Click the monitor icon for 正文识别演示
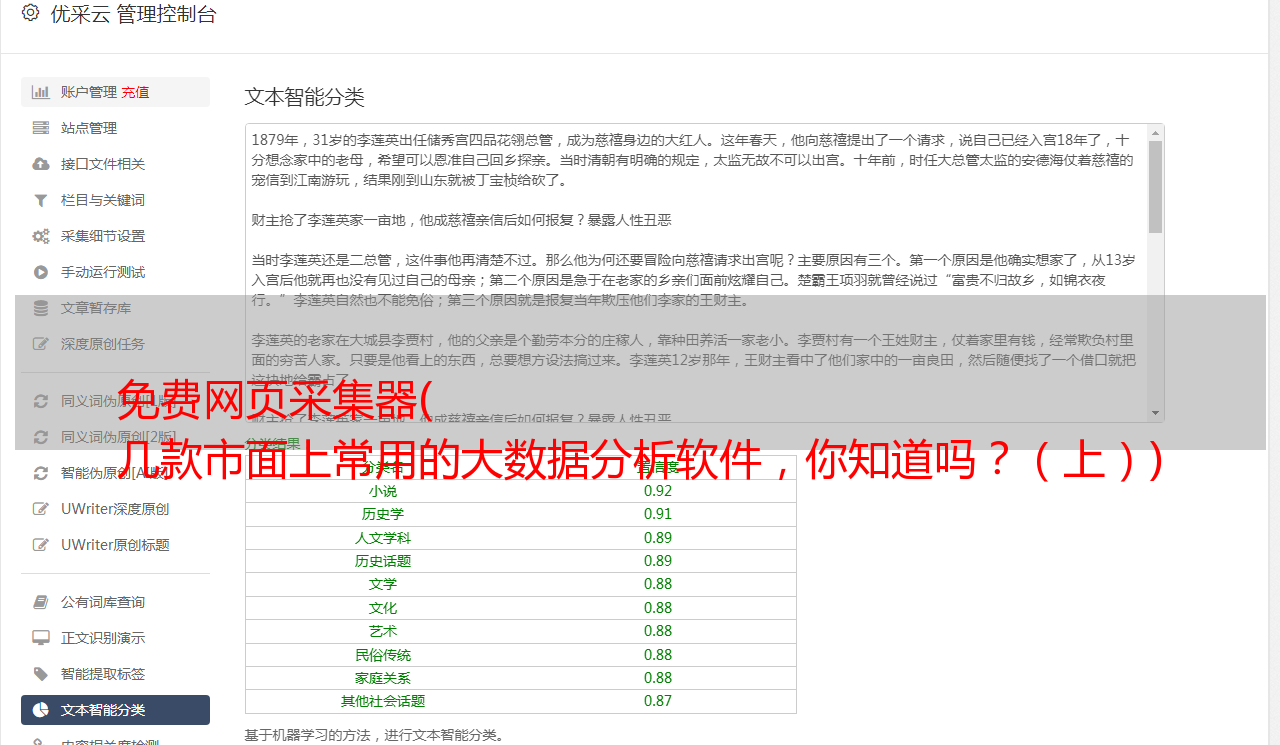 (41, 638)
